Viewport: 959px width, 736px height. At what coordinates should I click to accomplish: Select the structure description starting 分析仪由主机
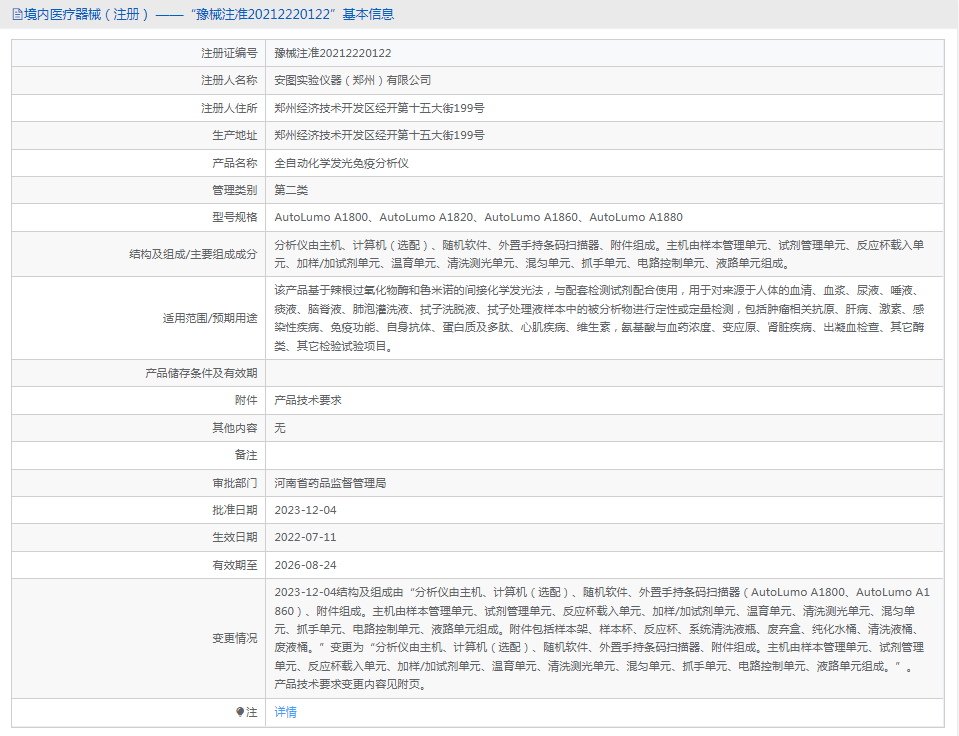tap(599, 254)
